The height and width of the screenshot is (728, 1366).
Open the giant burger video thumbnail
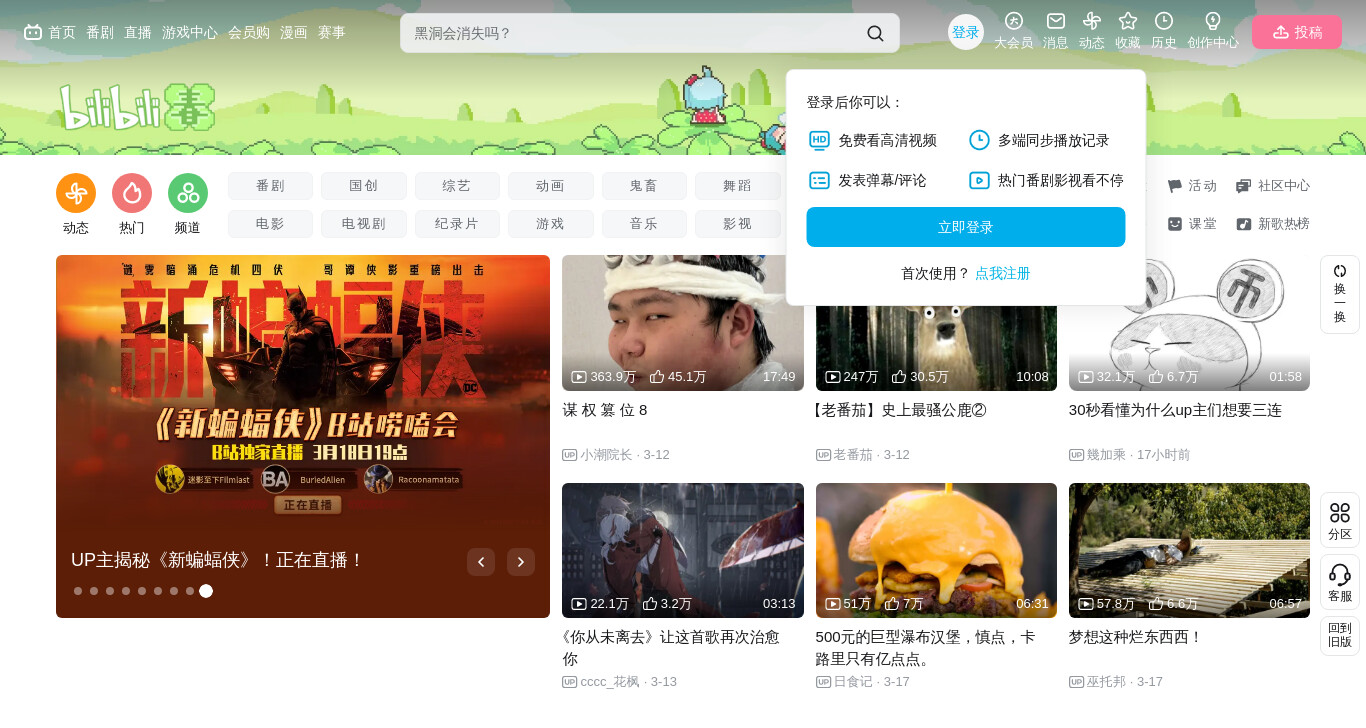coord(936,550)
